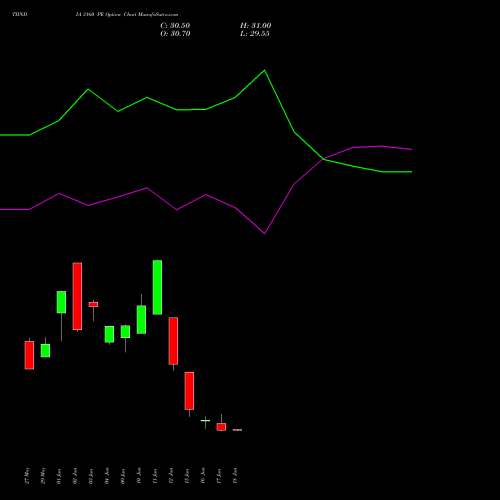The width and height of the screenshot is (500, 500).
Task: Click the purple indicator line at its lowest dip
Action: click(265, 233)
